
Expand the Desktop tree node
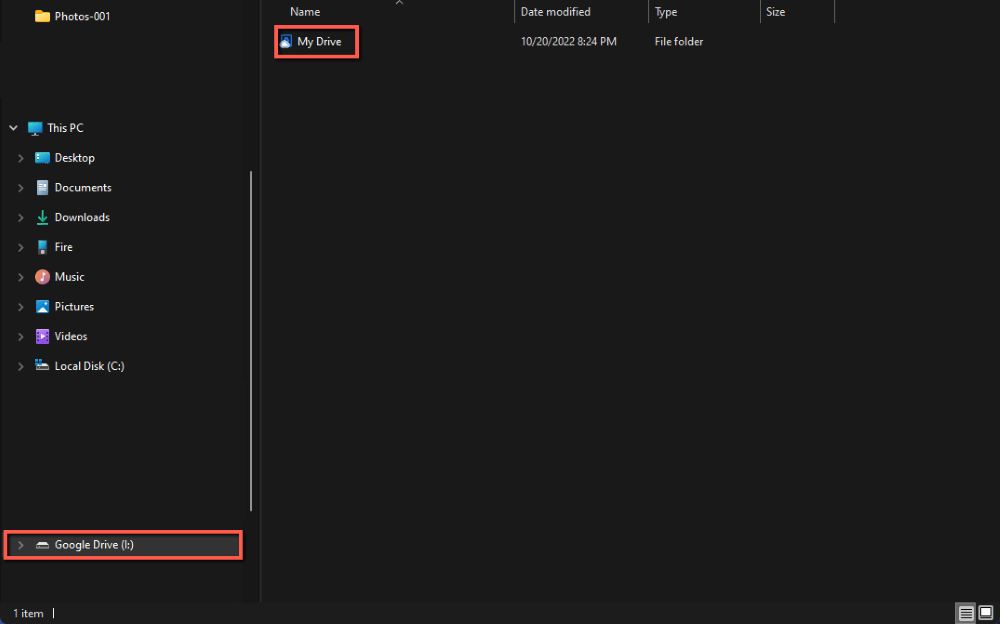point(20,158)
